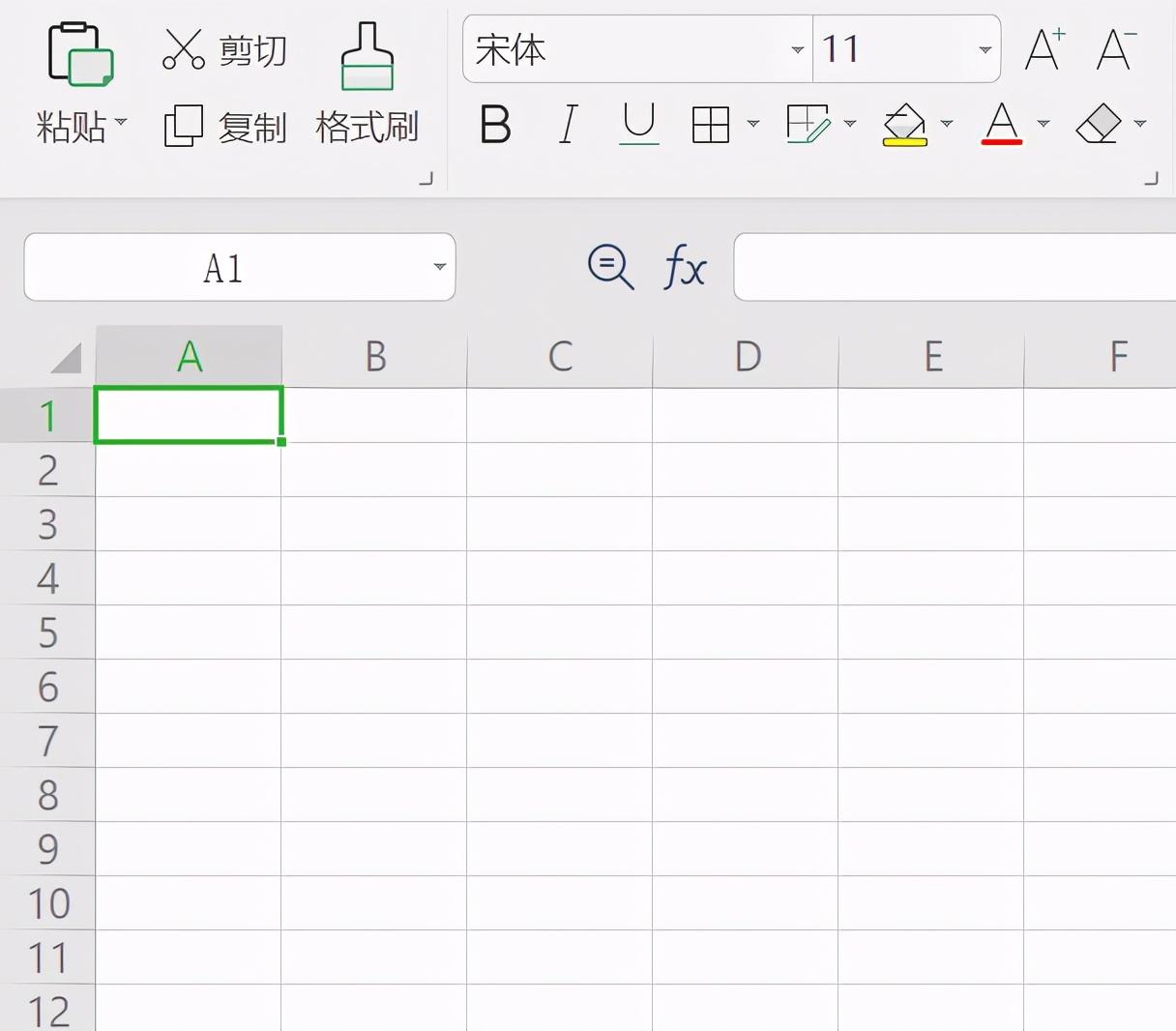Select row 6 header
The image size is (1176, 1031).
[47, 687]
